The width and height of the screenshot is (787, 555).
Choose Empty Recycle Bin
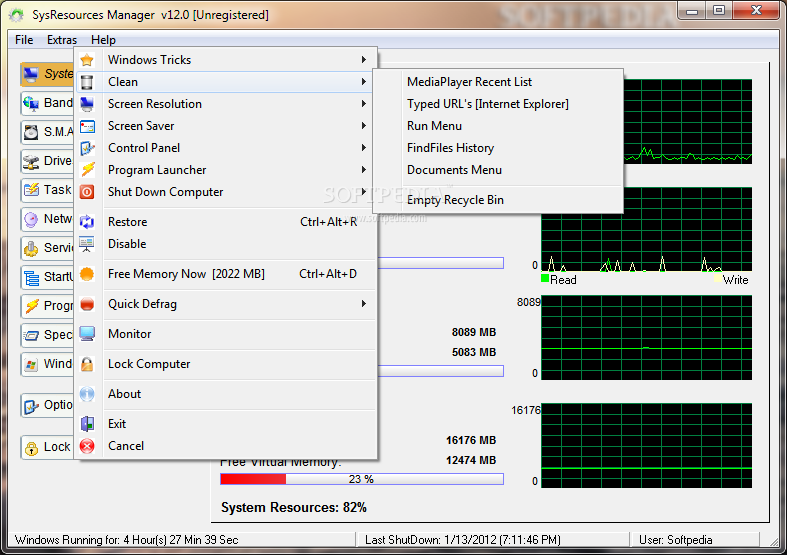pos(498,200)
